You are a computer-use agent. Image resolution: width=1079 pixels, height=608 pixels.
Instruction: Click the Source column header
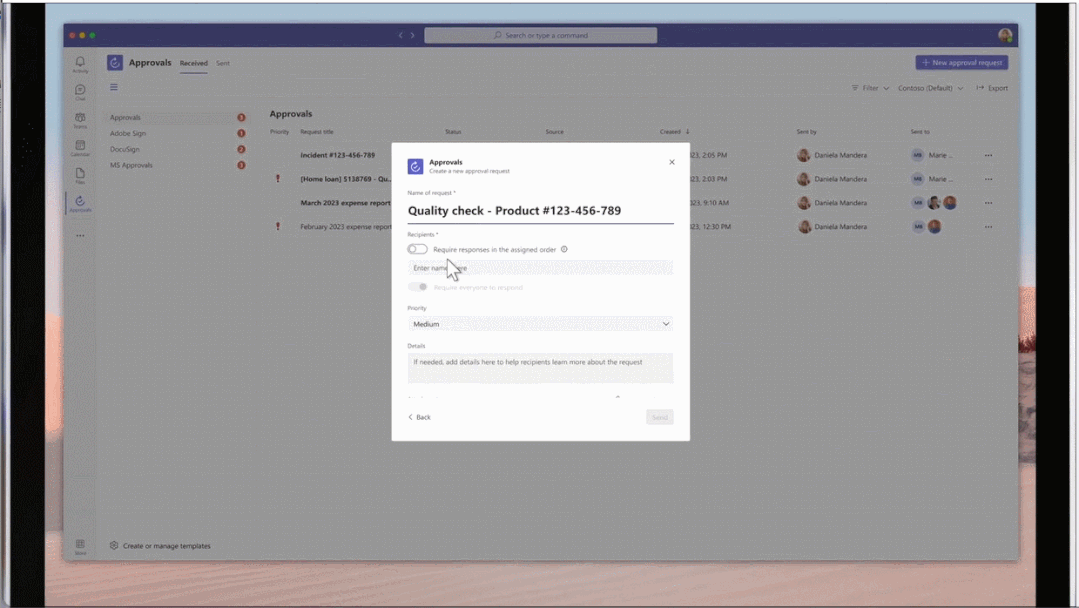[555, 131]
